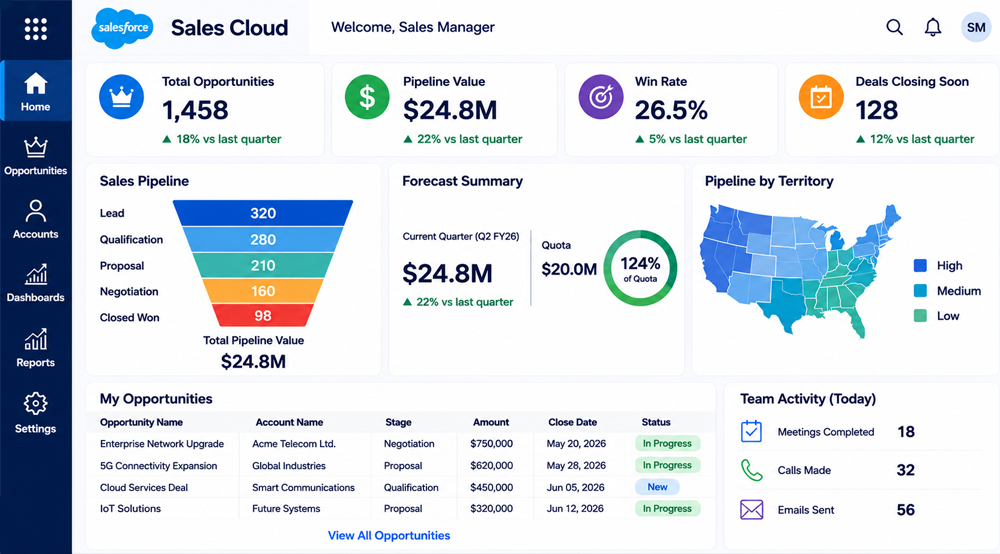Open notifications bell
The image size is (1000, 554).
pyautogui.click(x=933, y=27)
